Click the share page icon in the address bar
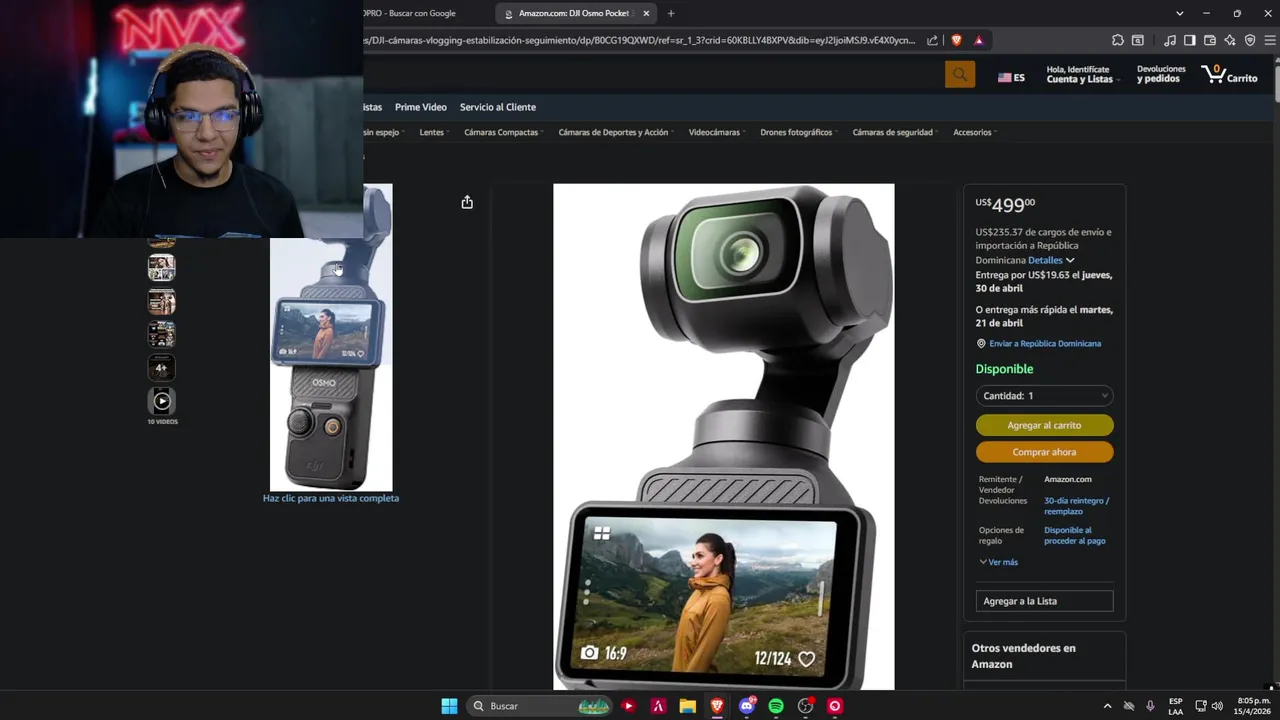Viewport: 1280px width, 720px height. pyautogui.click(x=932, y=40)
